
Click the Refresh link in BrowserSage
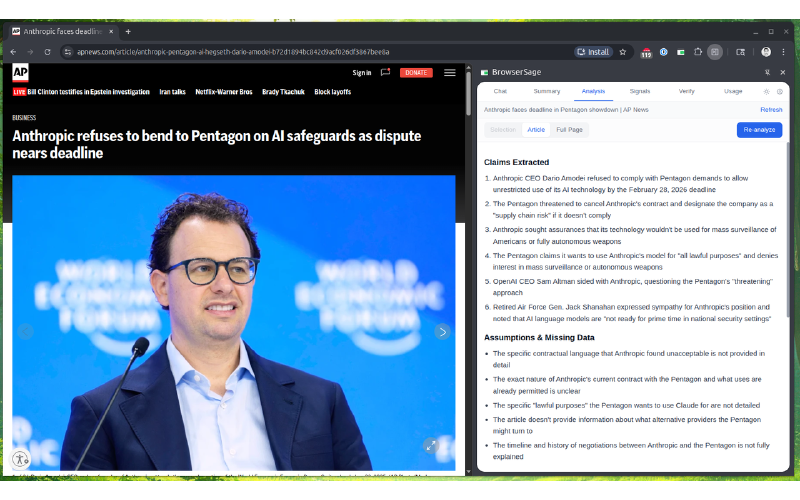771,110
